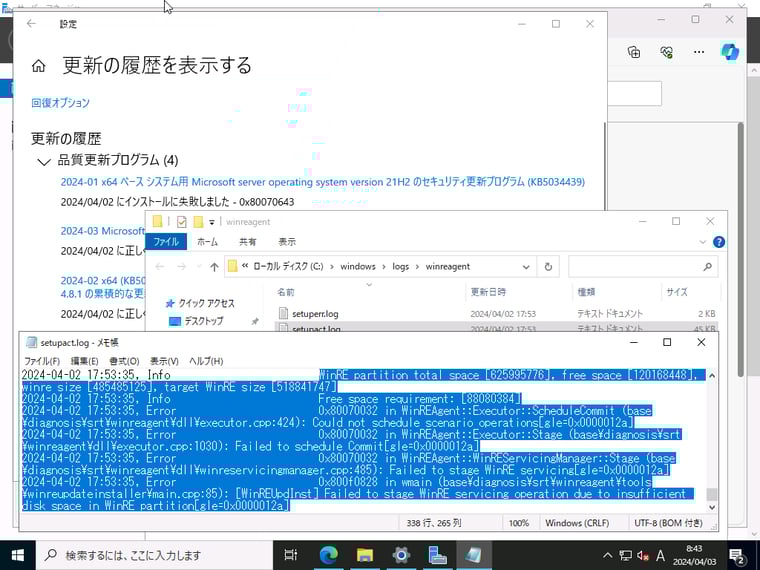Open Copilot icon in Edge
This screenshot has width=760, height=570.
coord(729,52)
